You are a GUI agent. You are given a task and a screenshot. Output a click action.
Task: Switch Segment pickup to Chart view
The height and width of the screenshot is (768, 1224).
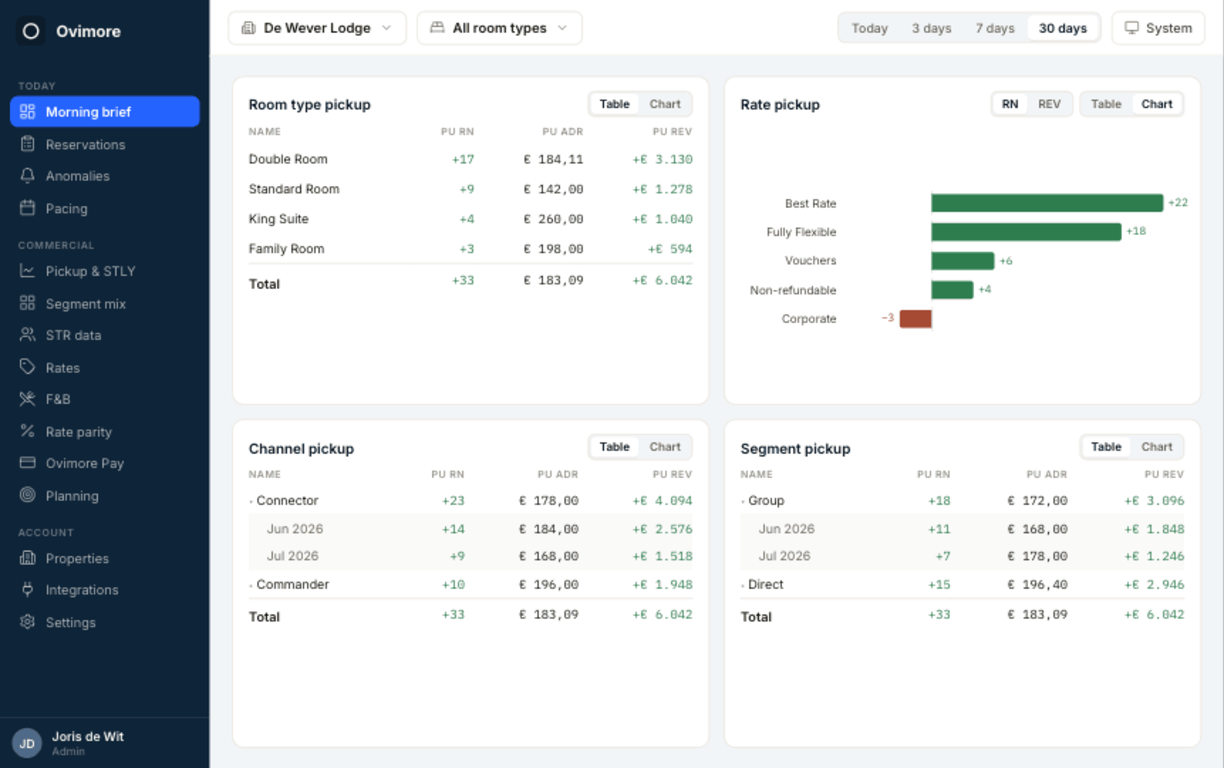click(x=1157, y=447)
